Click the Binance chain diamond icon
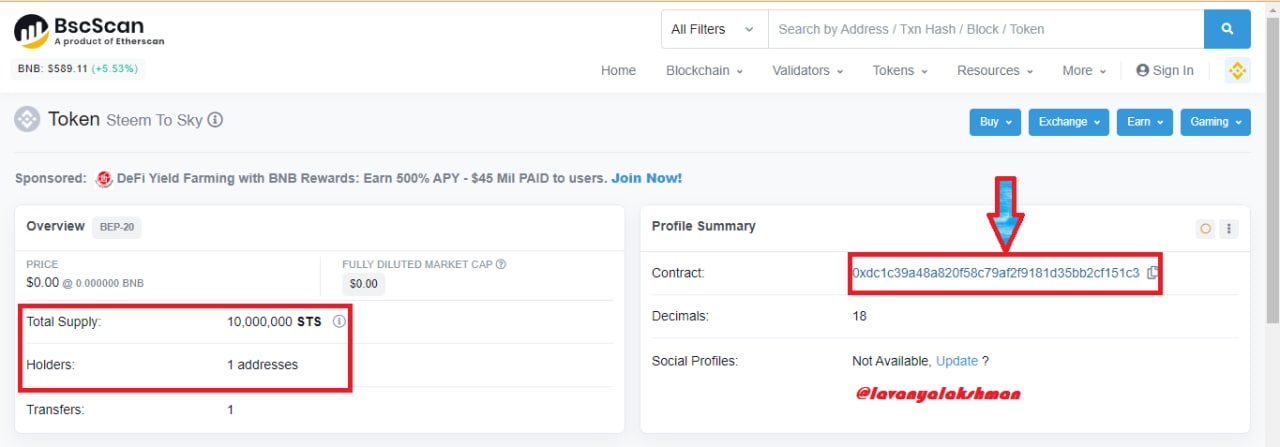This screenshot has height=447, width=1280. [x=1237, y=70]
